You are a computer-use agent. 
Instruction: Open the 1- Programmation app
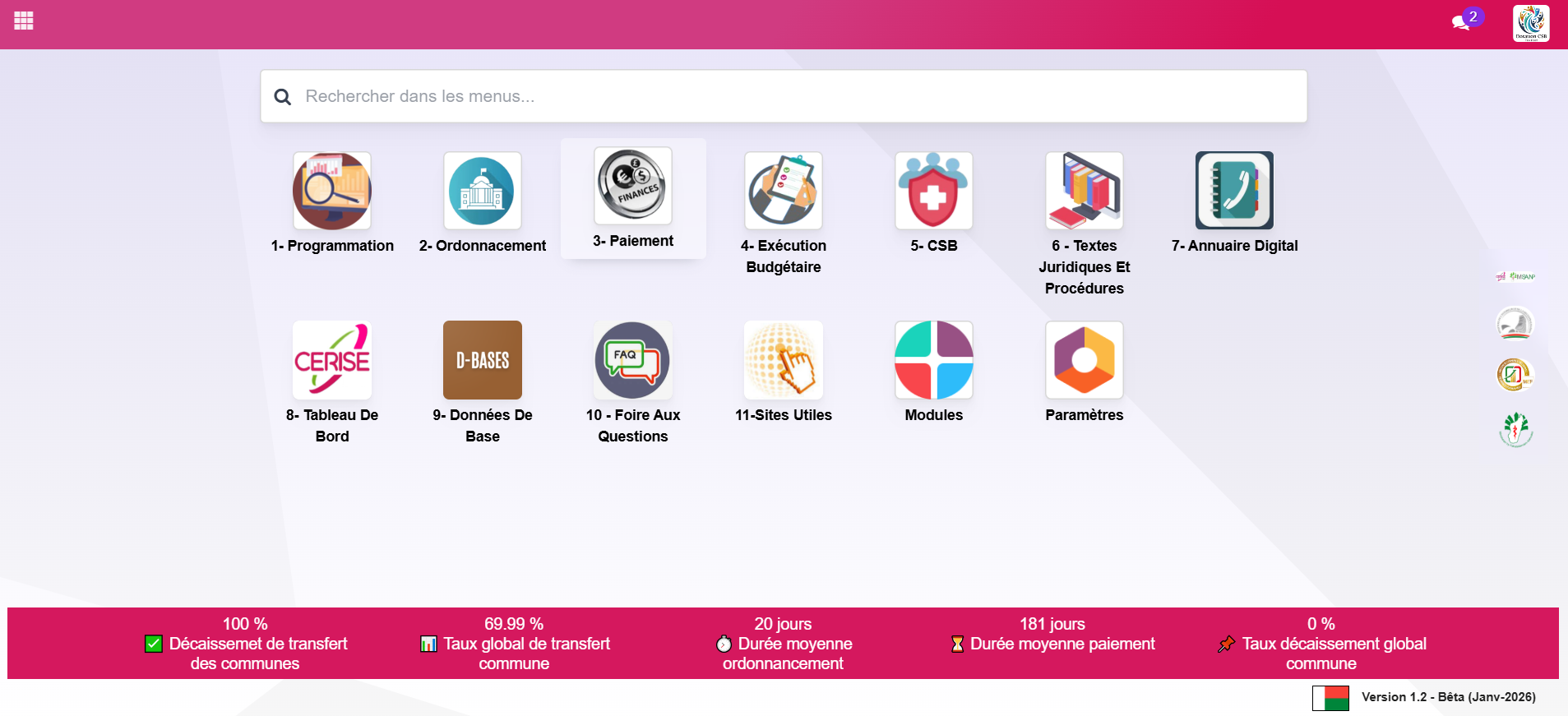[x=332, y=202]
